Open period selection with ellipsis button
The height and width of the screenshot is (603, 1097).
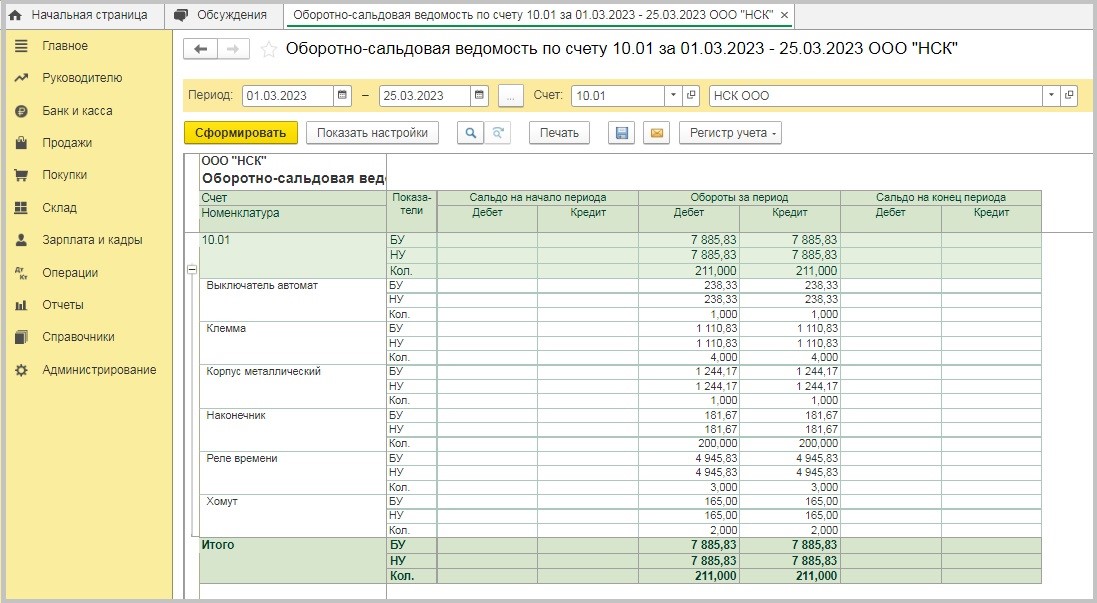pos(511,96)
